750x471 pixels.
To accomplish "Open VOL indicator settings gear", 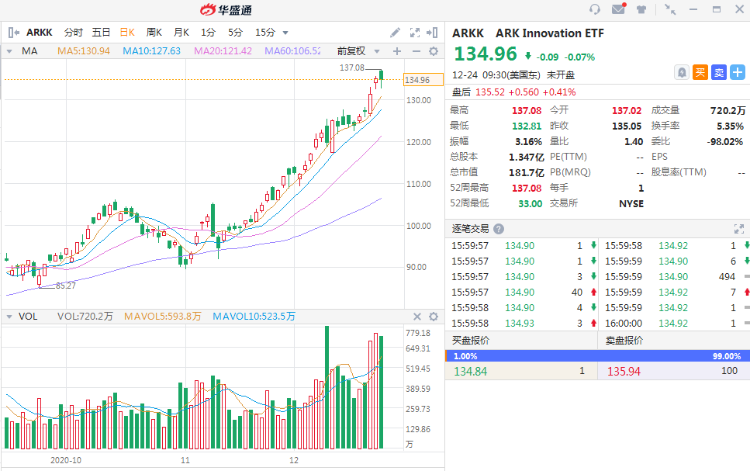I will coord(433,317).
